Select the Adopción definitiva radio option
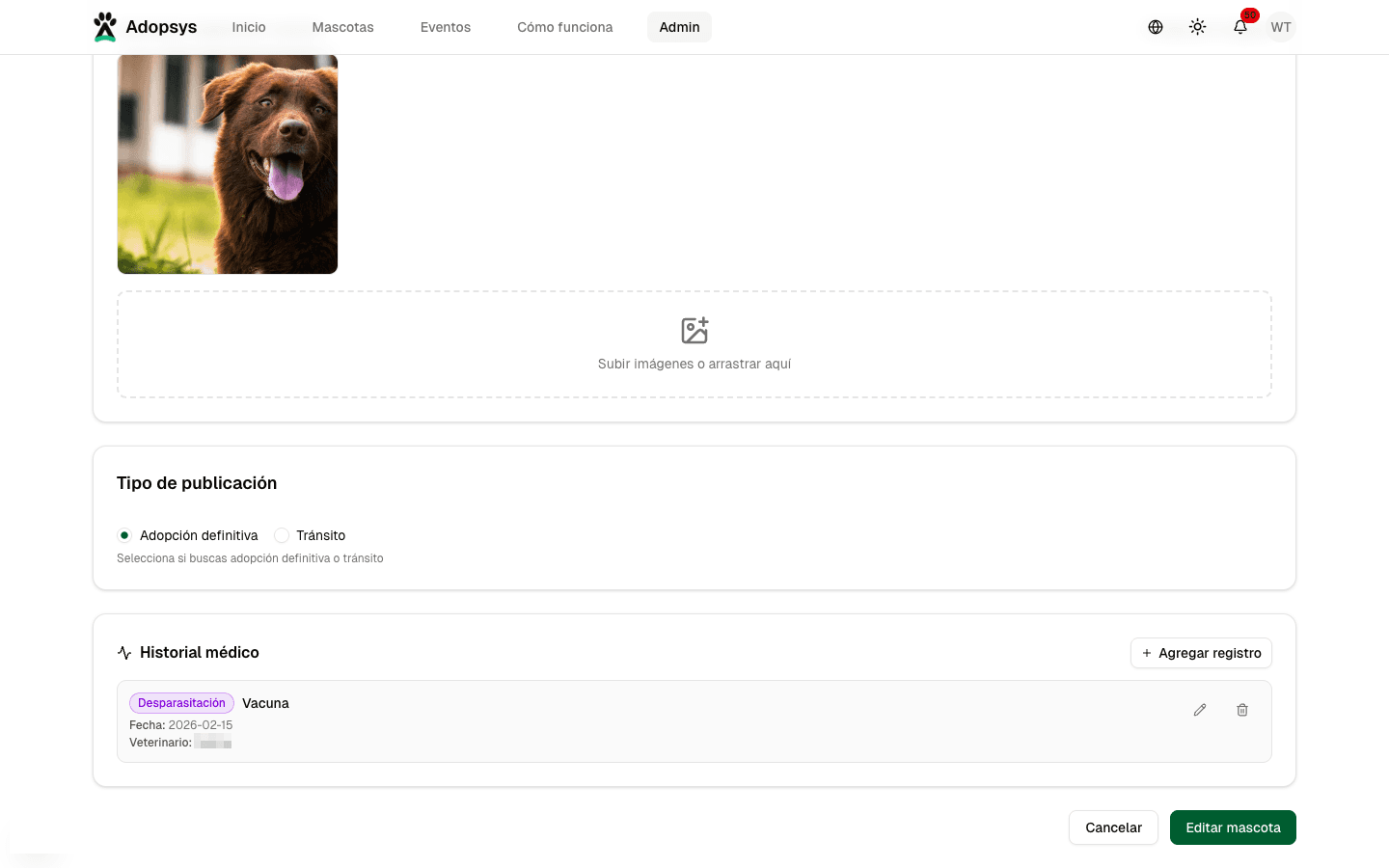This screenshot has height=868, width=1389. point(124,535)
